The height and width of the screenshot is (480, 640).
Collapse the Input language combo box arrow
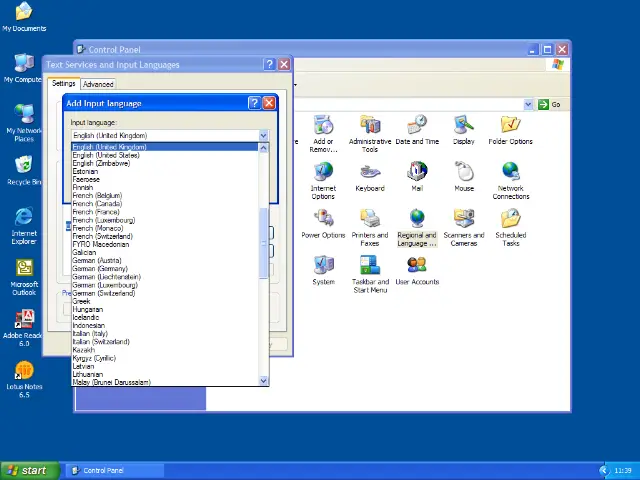coord(264,136)
